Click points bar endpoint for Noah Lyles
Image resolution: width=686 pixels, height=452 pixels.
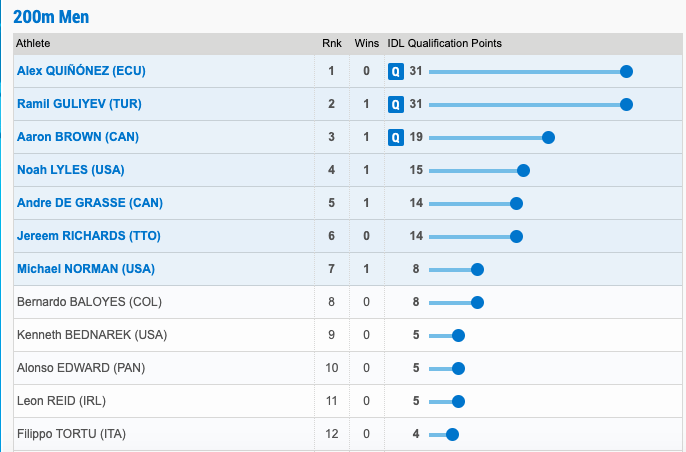(x=523, y=170)
